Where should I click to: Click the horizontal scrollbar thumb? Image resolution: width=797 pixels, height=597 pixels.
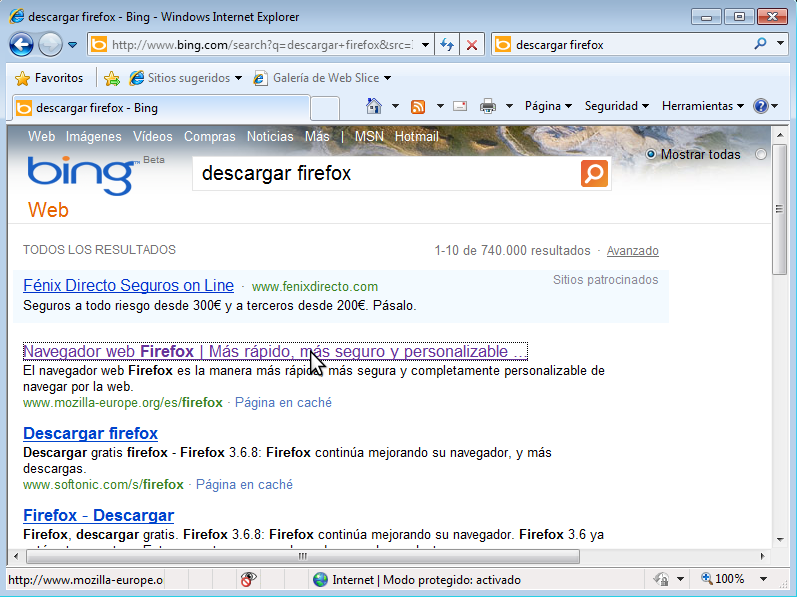point(302,556)
